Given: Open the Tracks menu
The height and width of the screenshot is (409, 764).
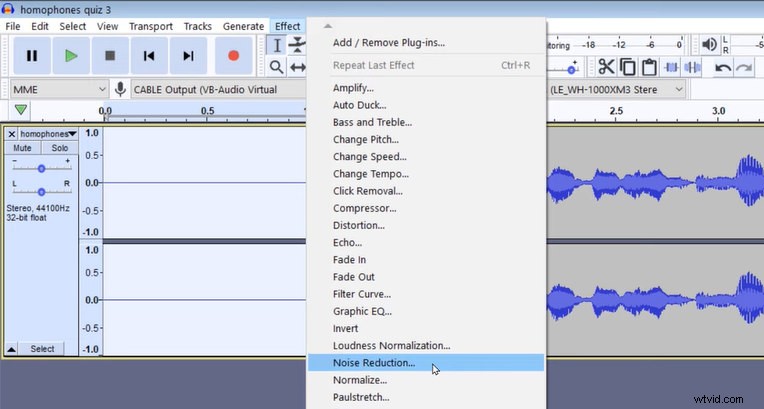Looking at the screenshot, I should pos(197,26).
